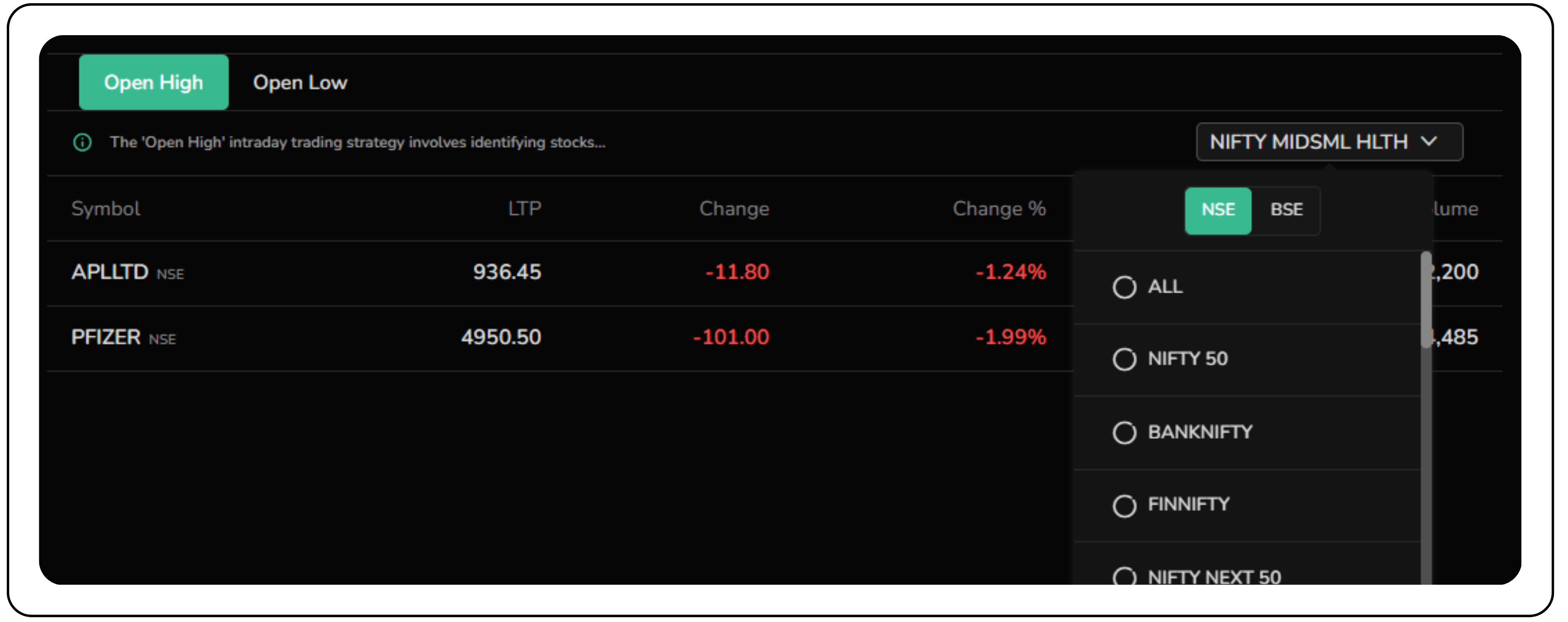Choose the BANKNIFTY radio option
The width and height of the screenshot is (1568, 622).
coord(1124,432)
